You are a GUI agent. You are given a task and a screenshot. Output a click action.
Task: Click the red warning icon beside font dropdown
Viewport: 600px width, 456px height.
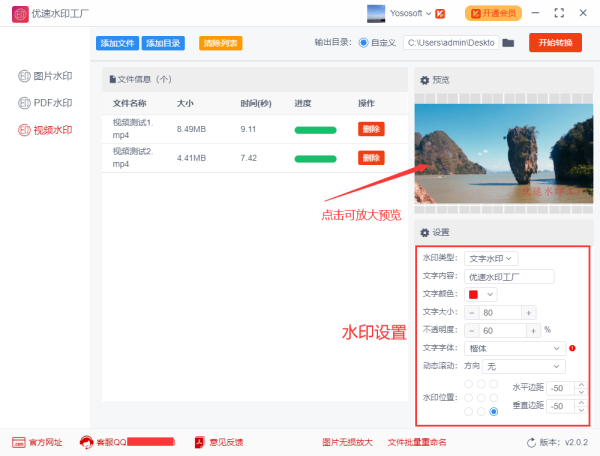572,348
